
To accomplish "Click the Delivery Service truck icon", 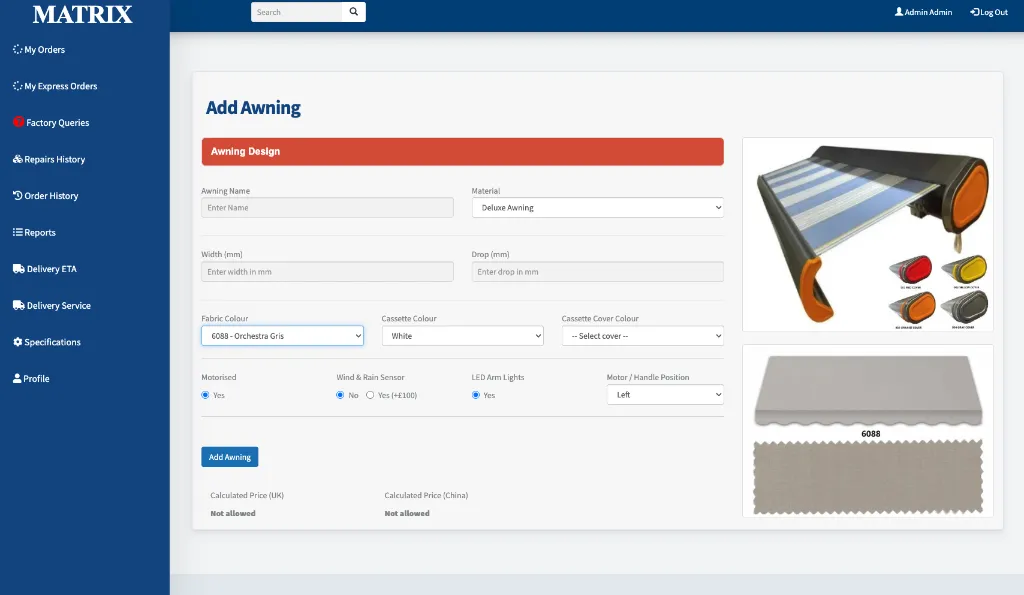I will [x=19, y=305].
